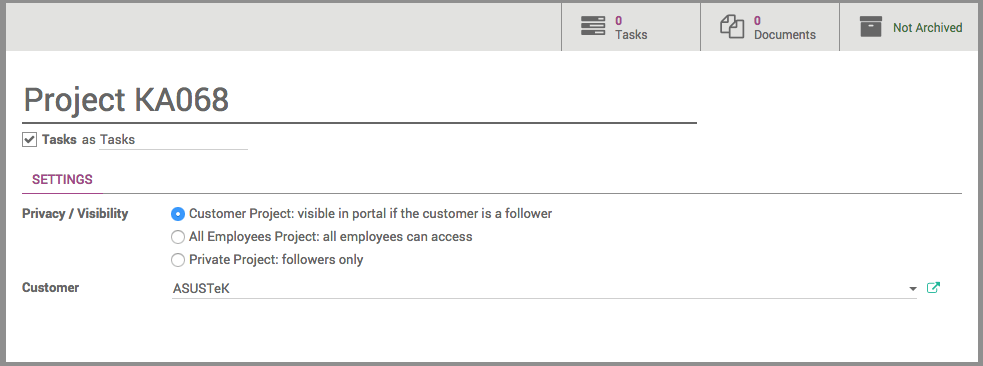Choose Private Project followers only option

178,259
